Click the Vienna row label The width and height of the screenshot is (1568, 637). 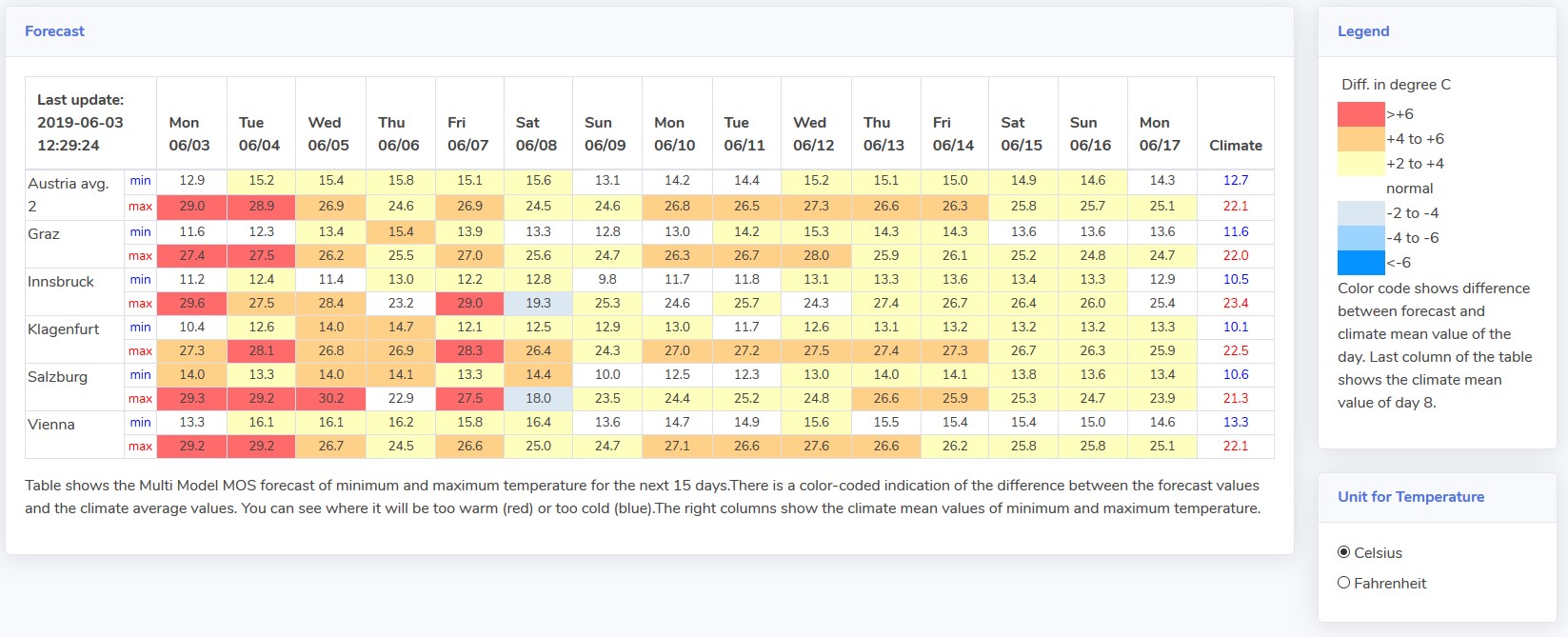click(51, 425)
